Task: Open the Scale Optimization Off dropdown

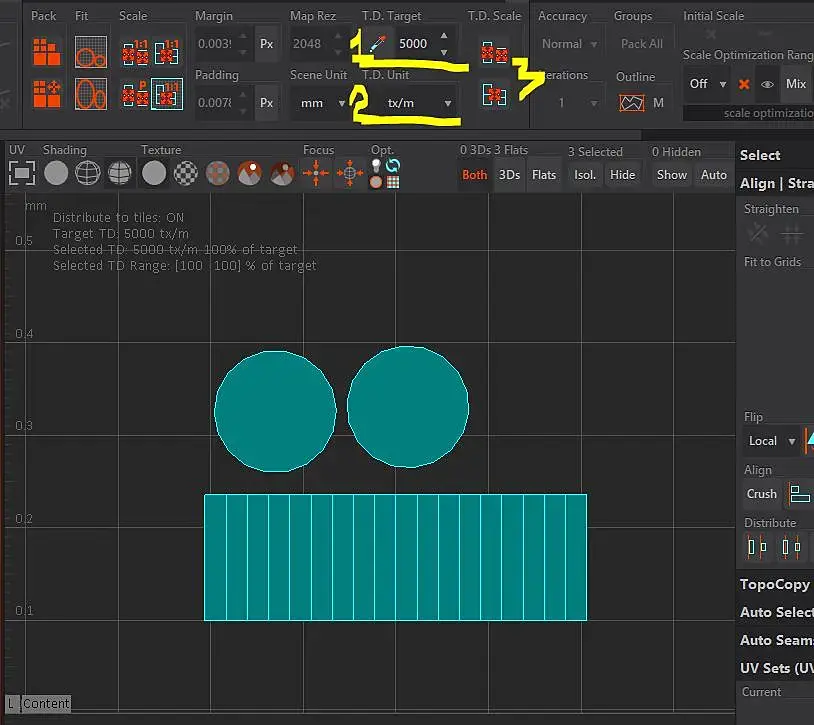Action: tap(707, 84)
